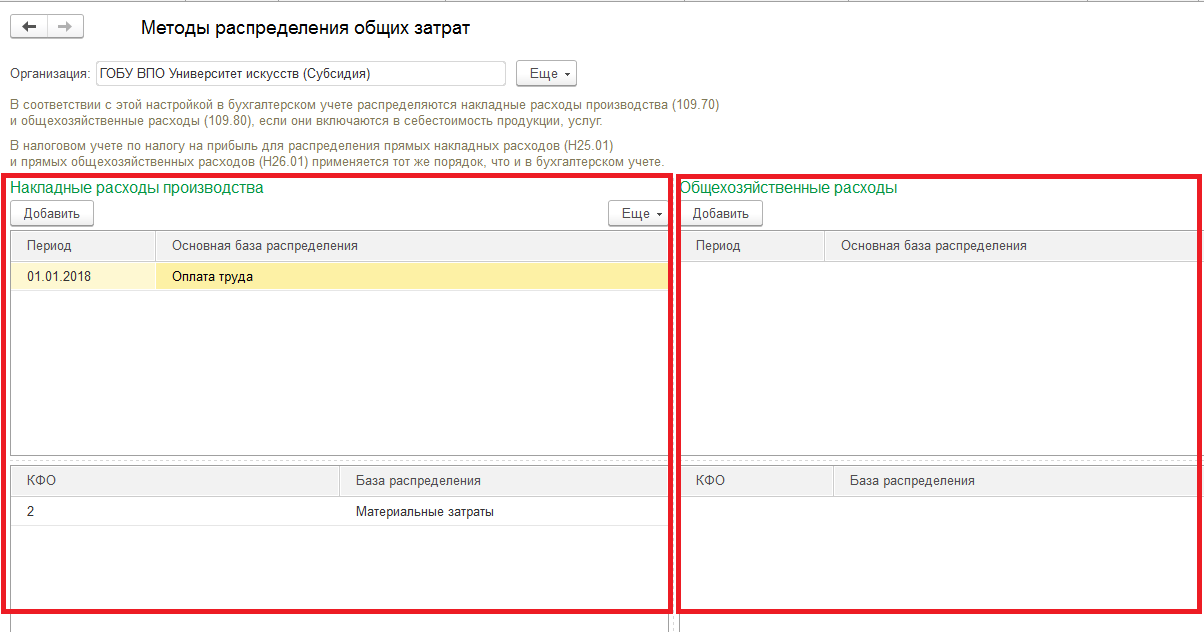This screenshot has height=632, width=1204.
Task: Click the back navigation arrow
Action: (29, 27)
